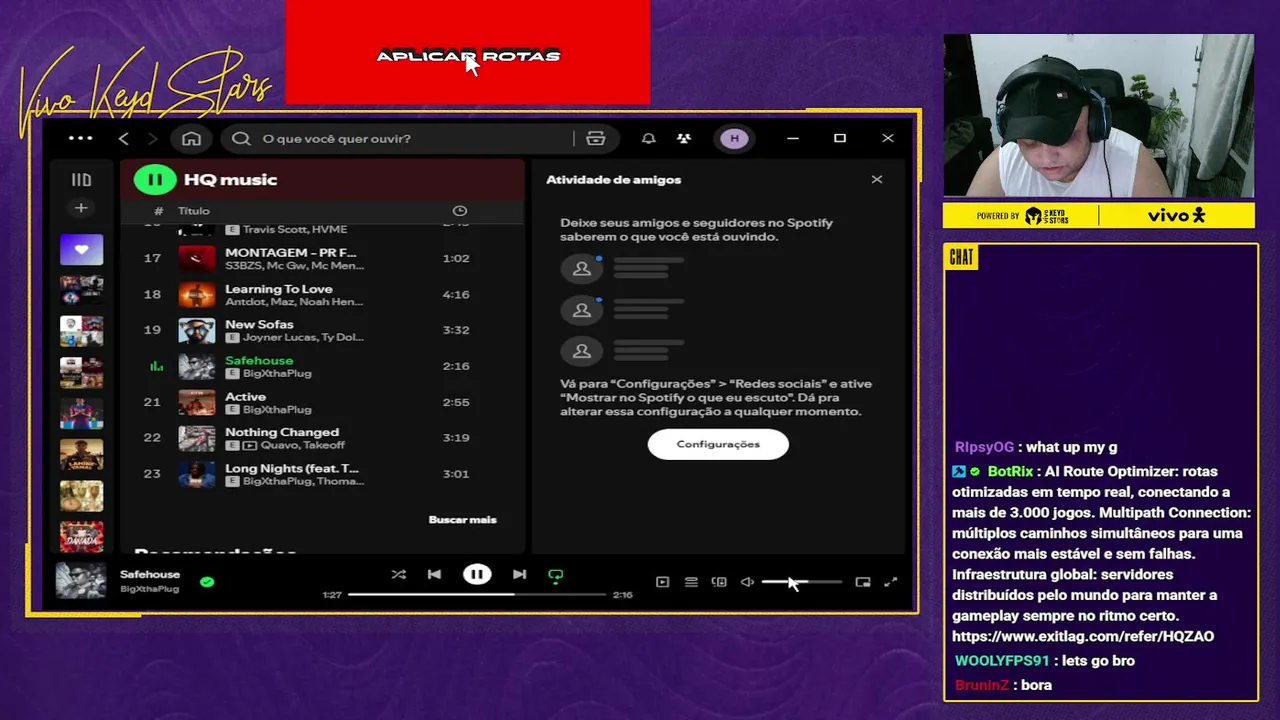Toggle the green repeat button

coord(556,575)
